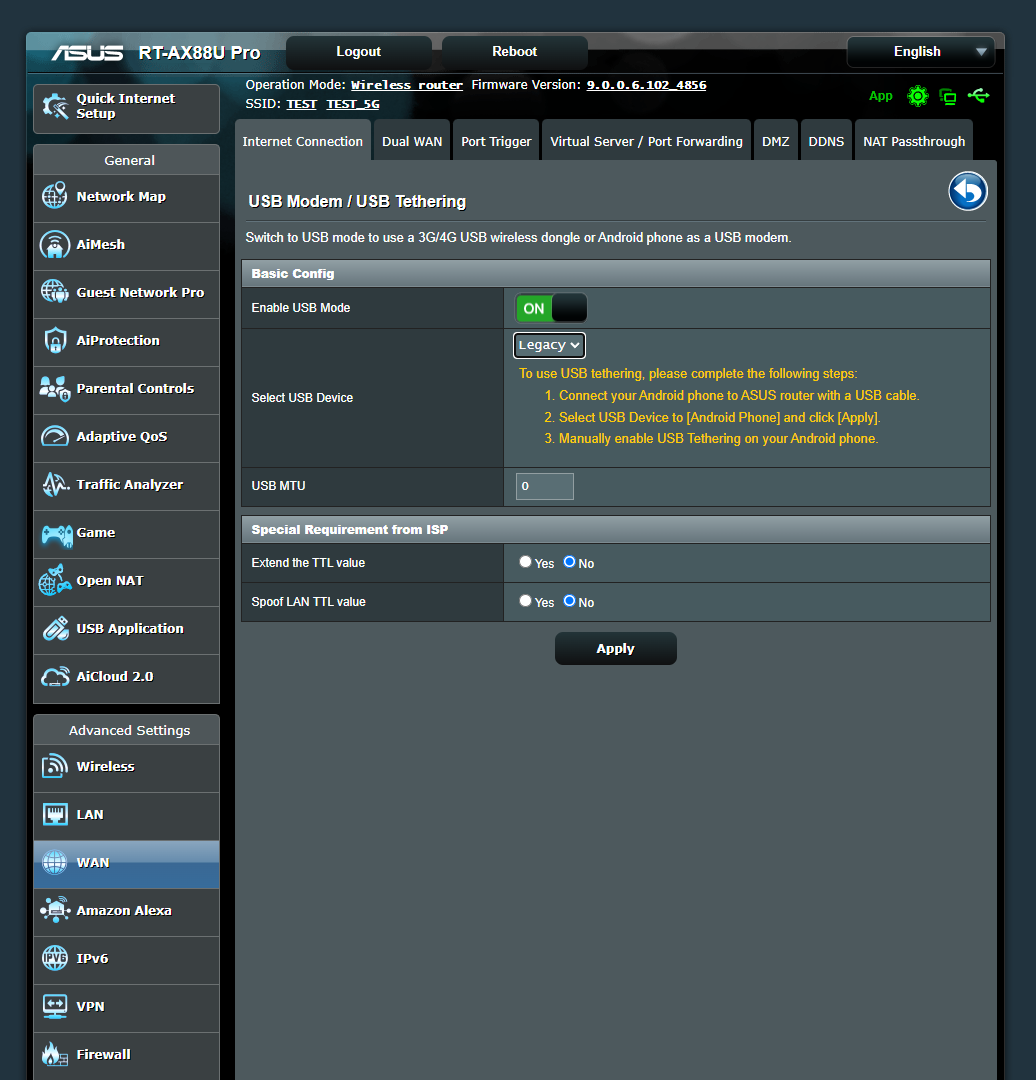Screen dimensions: 1036x1080
Task: Open the Wireless settings icon
Action: coord(54,766)
